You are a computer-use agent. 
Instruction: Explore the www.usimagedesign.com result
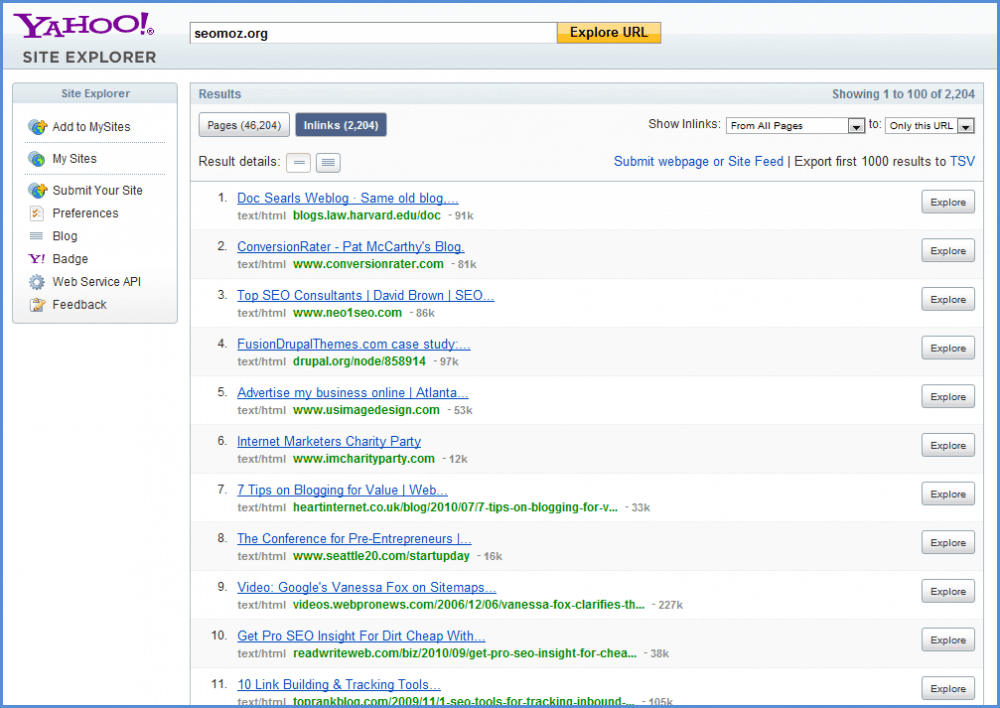[948, 397]
